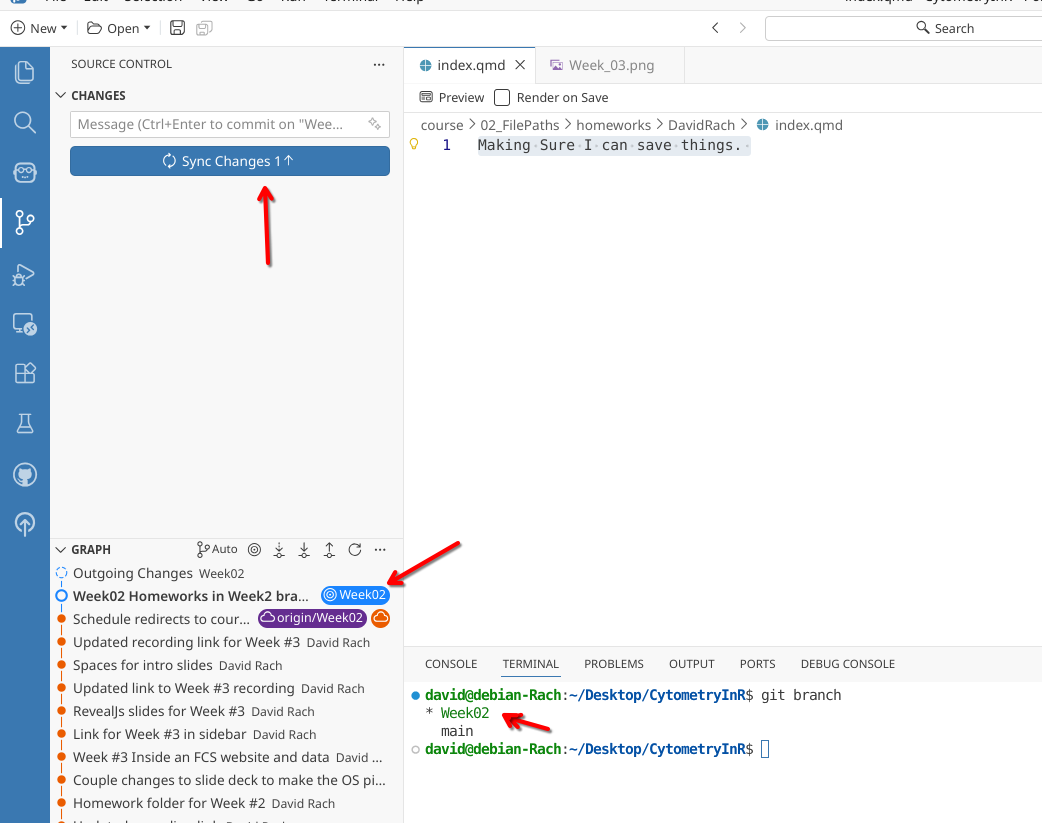This screenshot has width=1042, height=823.
Task: Click the Preview button
Action: pyautogui.click(x=452, y=97)
